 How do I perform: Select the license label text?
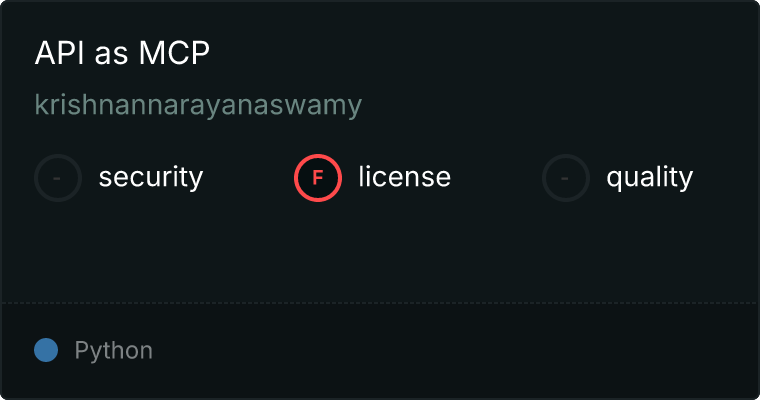coord(405,176)
